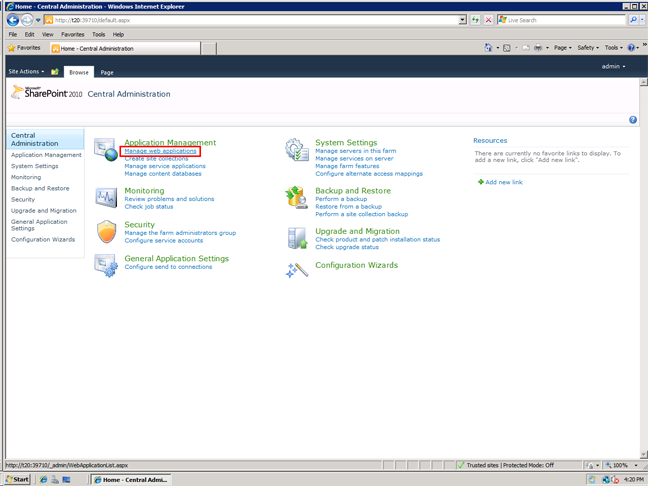
Task: Click the Feeds toolbar icon
Action: 507,48
